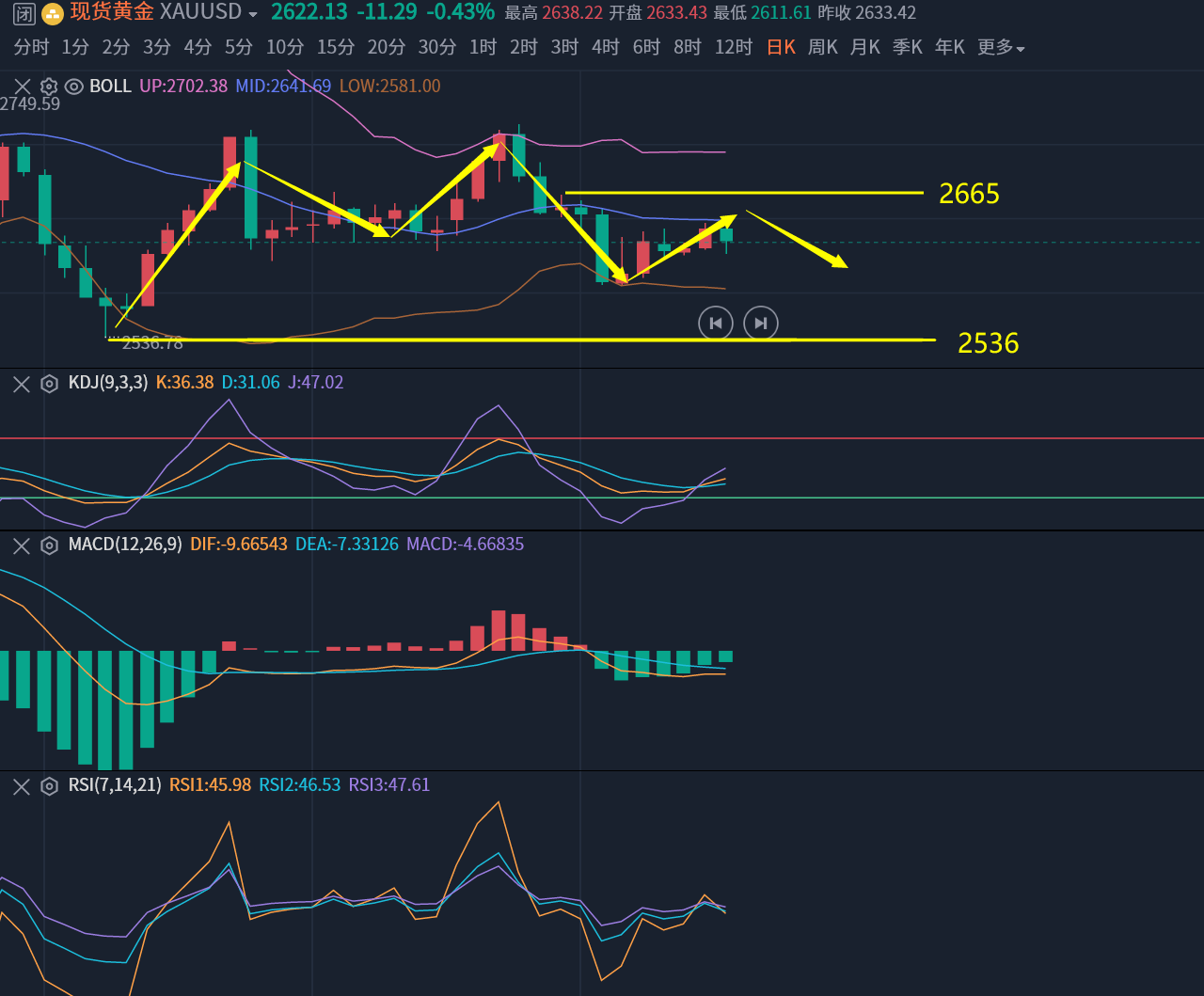
Task: Open MACD indicator settings hexagon icon
Action: [x=49, y=545]
